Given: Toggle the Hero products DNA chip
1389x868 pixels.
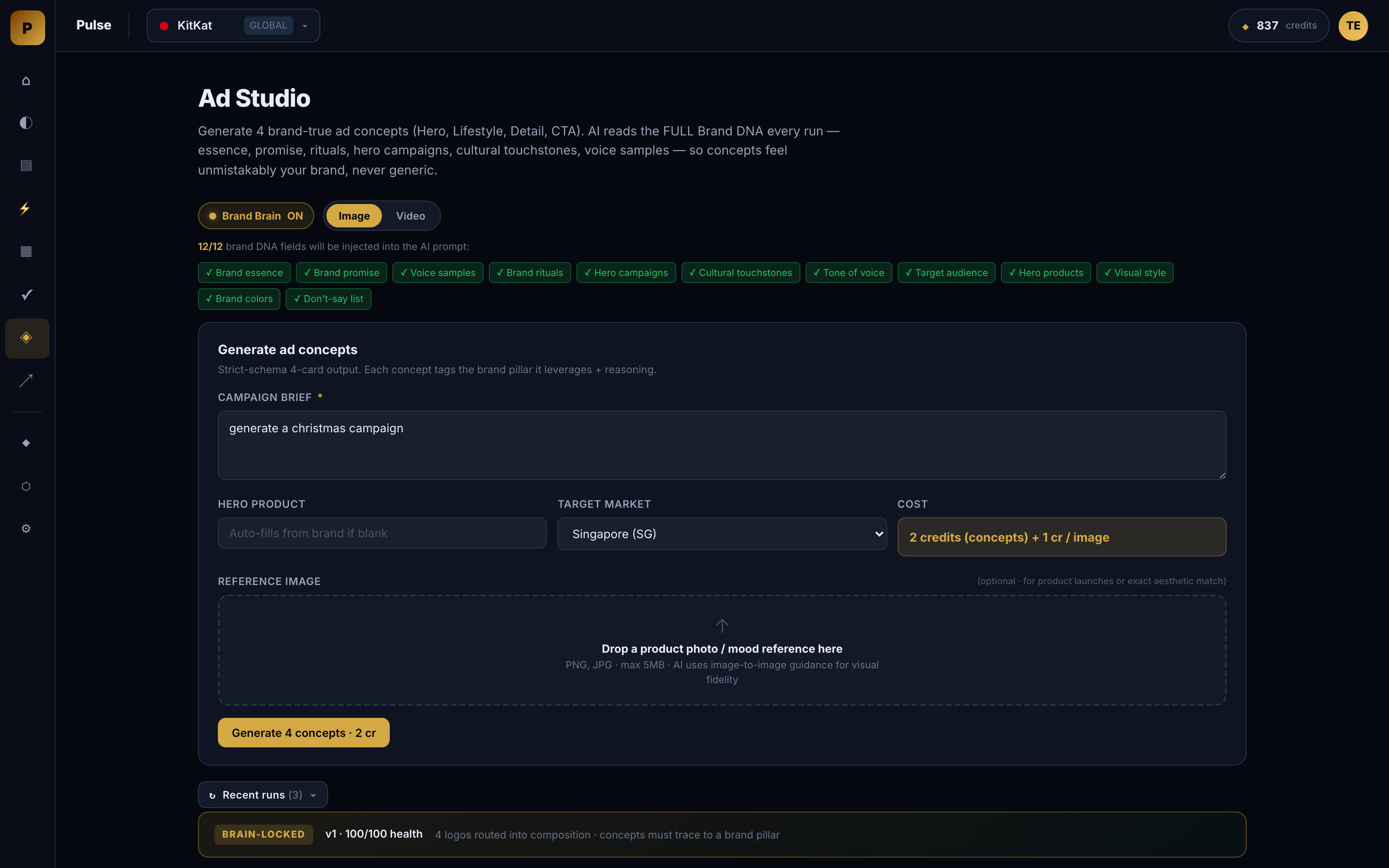Looking at the screenshot, I should point(1046,273).
